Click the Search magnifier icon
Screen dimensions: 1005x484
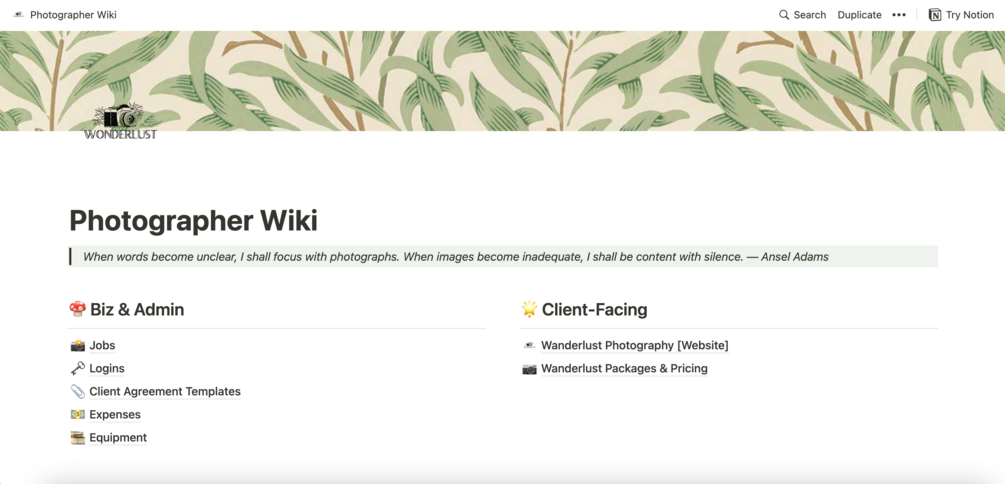click(784, 15)
